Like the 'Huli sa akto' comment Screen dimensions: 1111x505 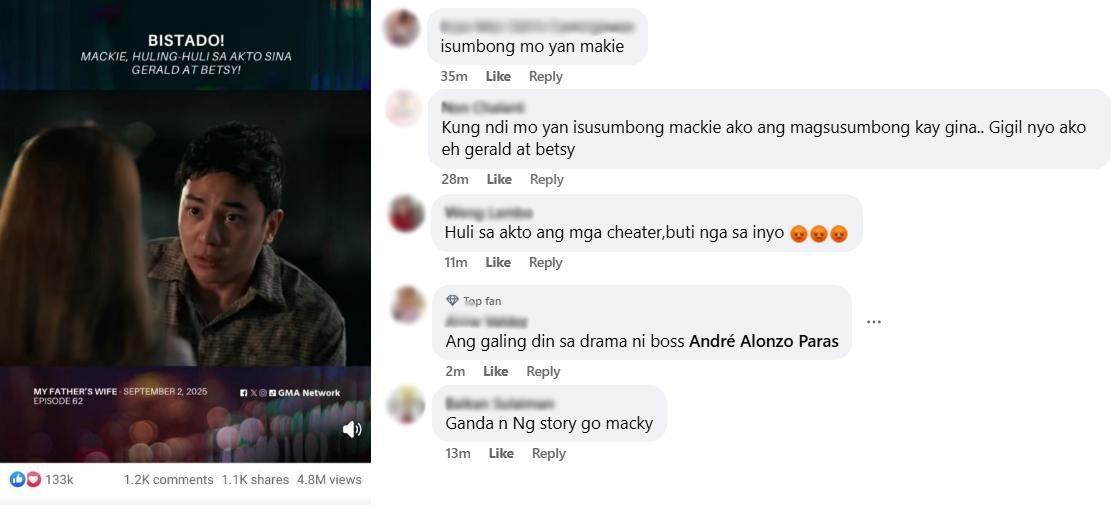(498, 262)
